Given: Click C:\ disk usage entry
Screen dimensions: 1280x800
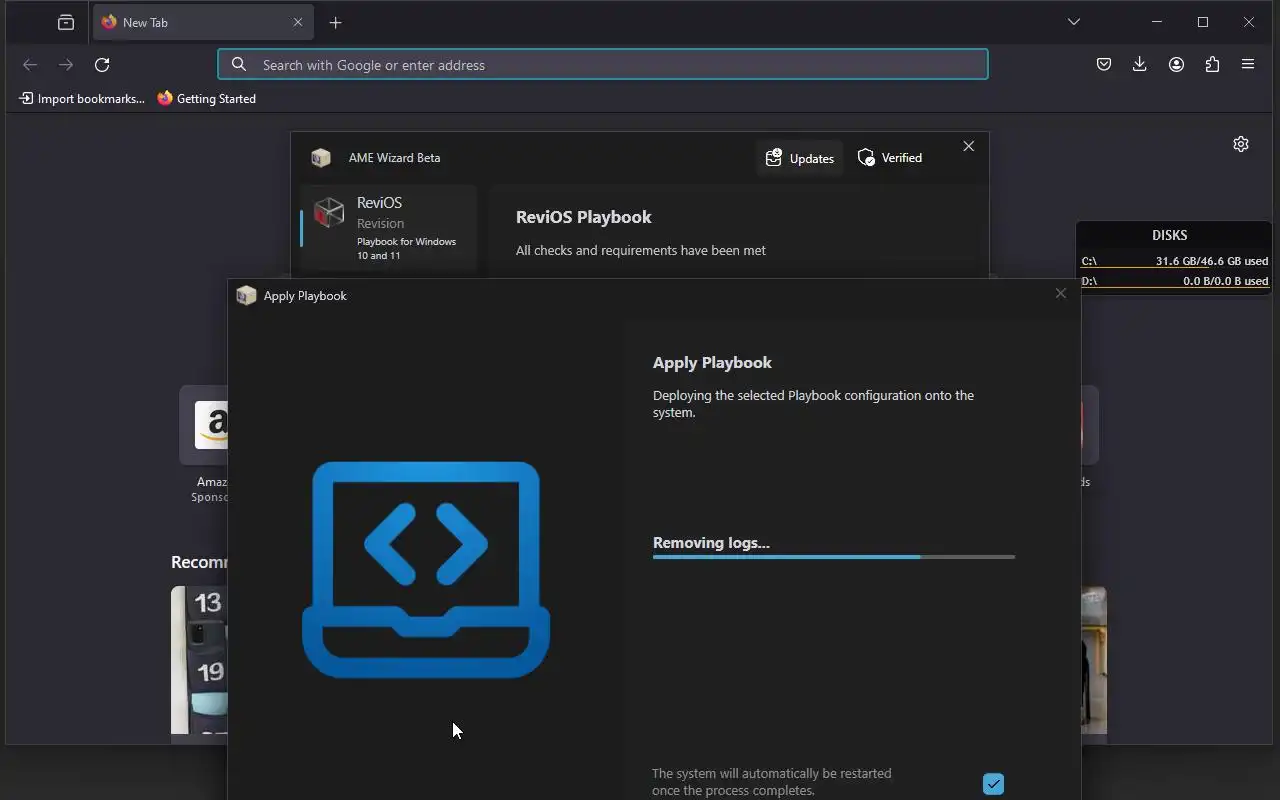Looking at the screenshot, I should (x=1174, y=261).
